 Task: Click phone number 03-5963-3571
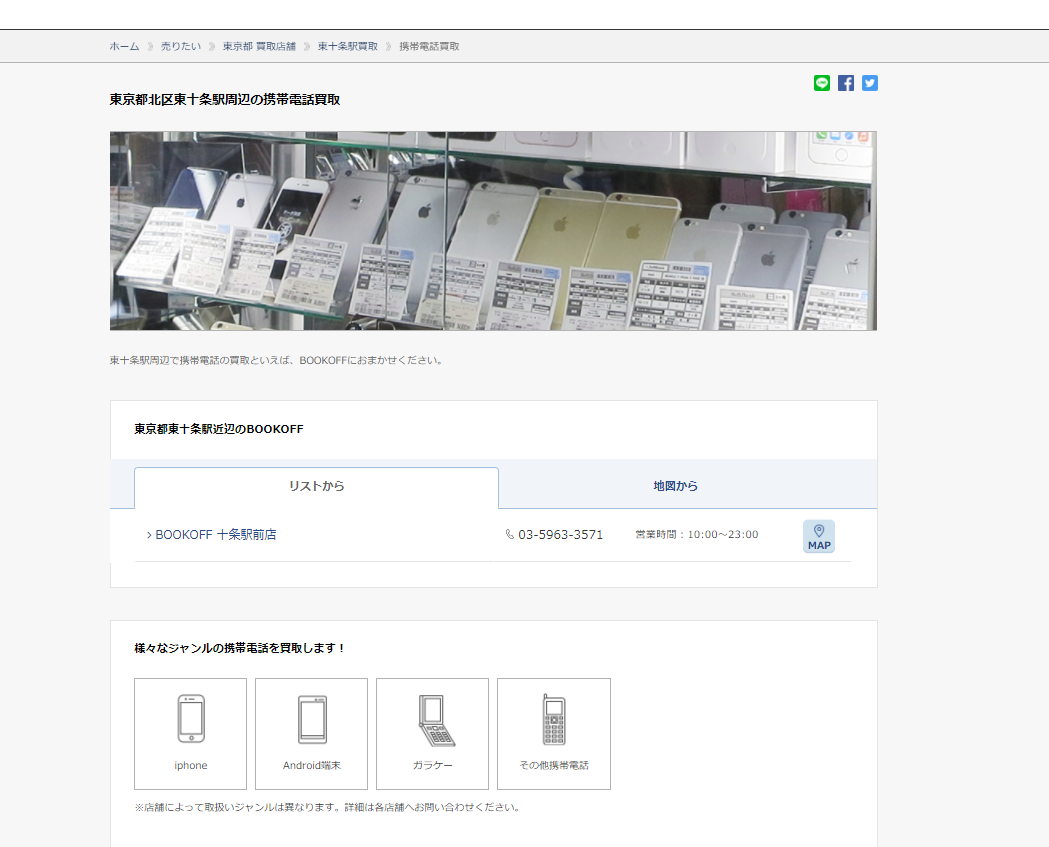point(561,535)
